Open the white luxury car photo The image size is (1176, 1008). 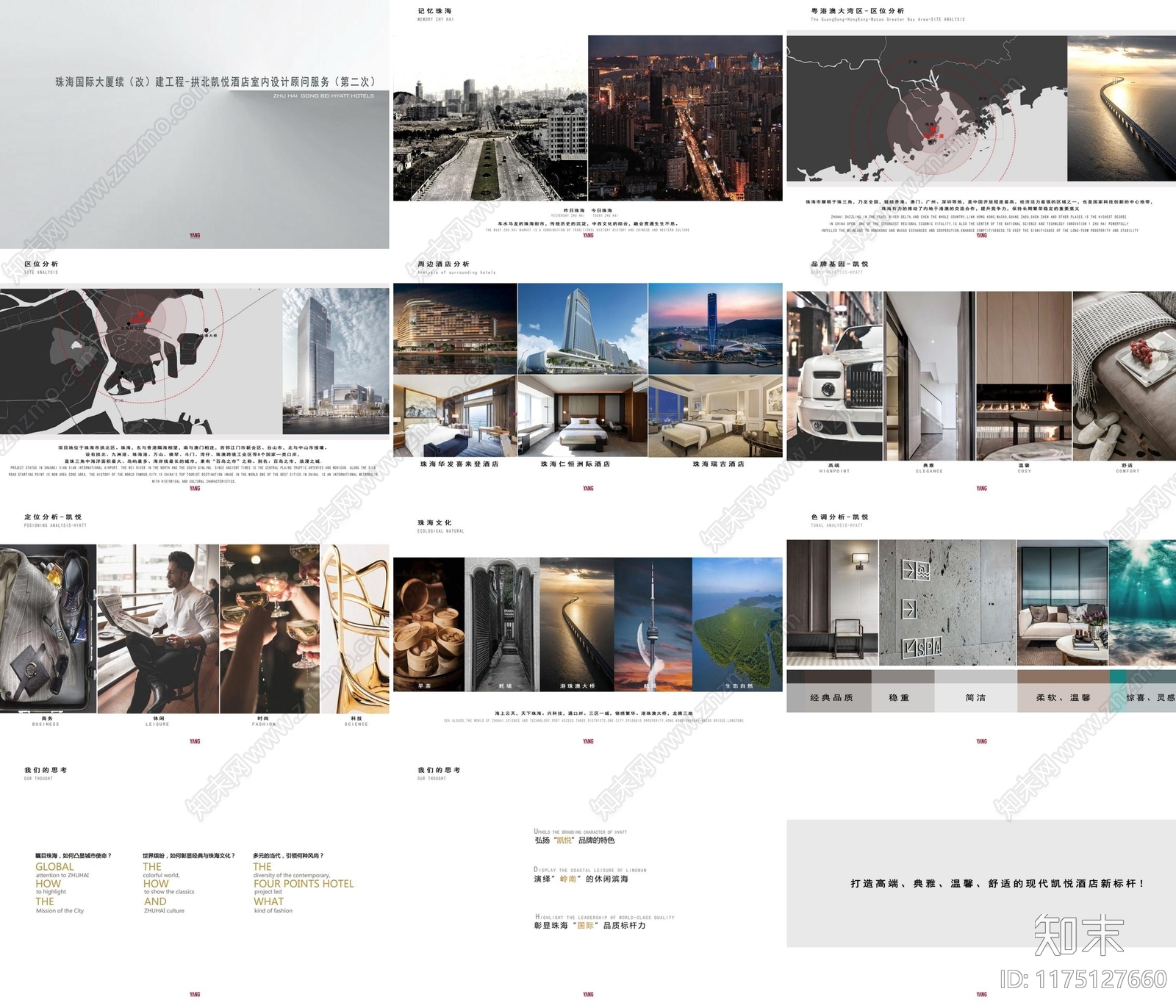(835, 376)
